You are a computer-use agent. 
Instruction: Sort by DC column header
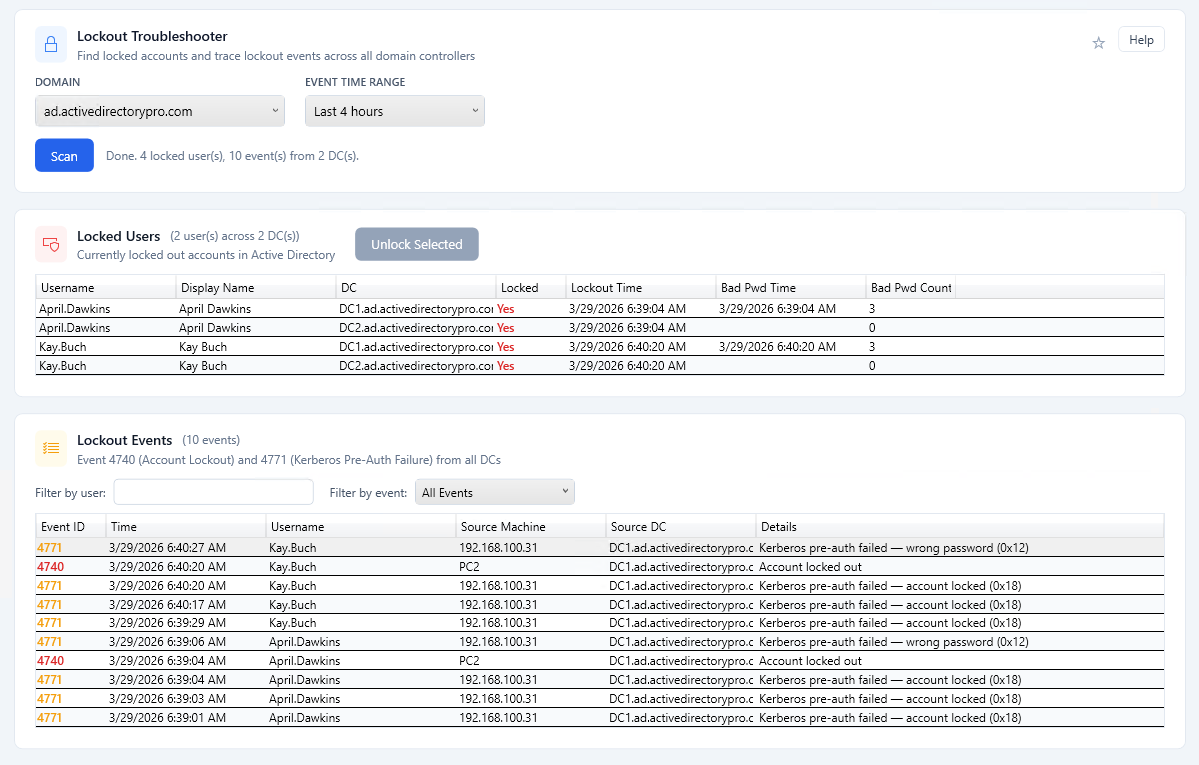tap(415, 288)
